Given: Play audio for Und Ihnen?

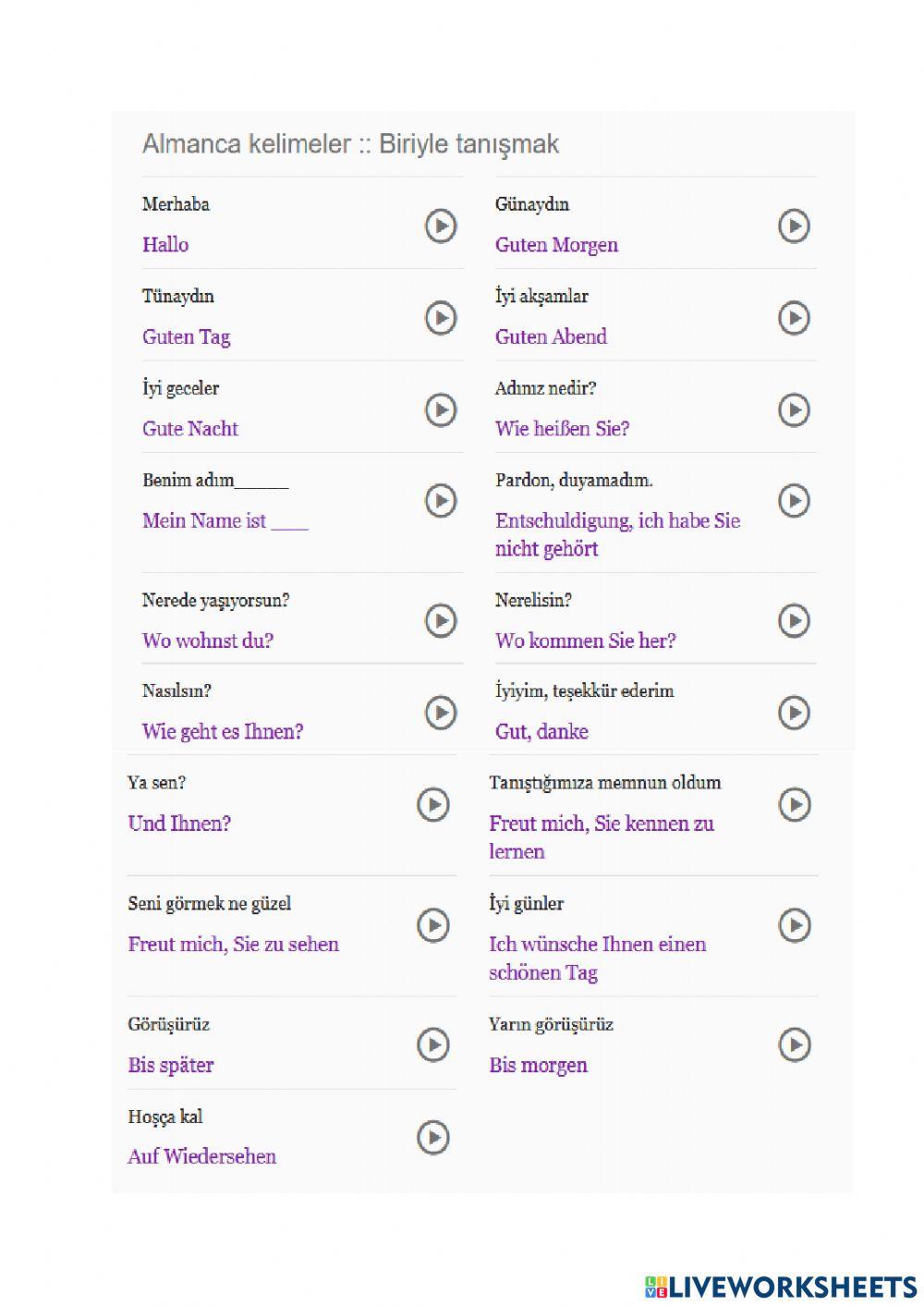Looking at the screenshot, I should point(433,804).
